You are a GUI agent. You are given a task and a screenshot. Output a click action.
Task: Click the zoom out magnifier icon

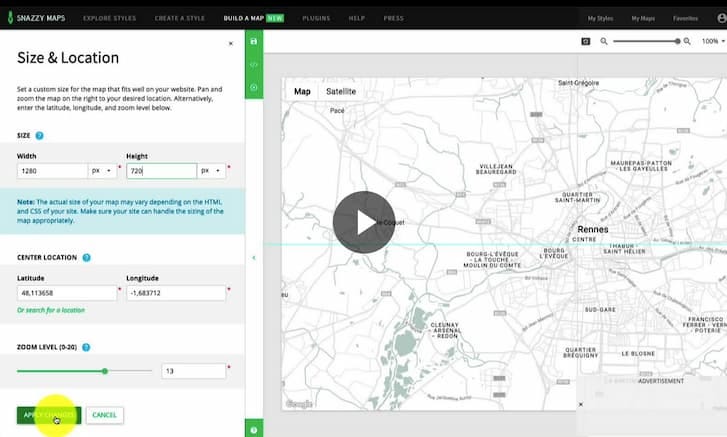[x=604, y=41]
